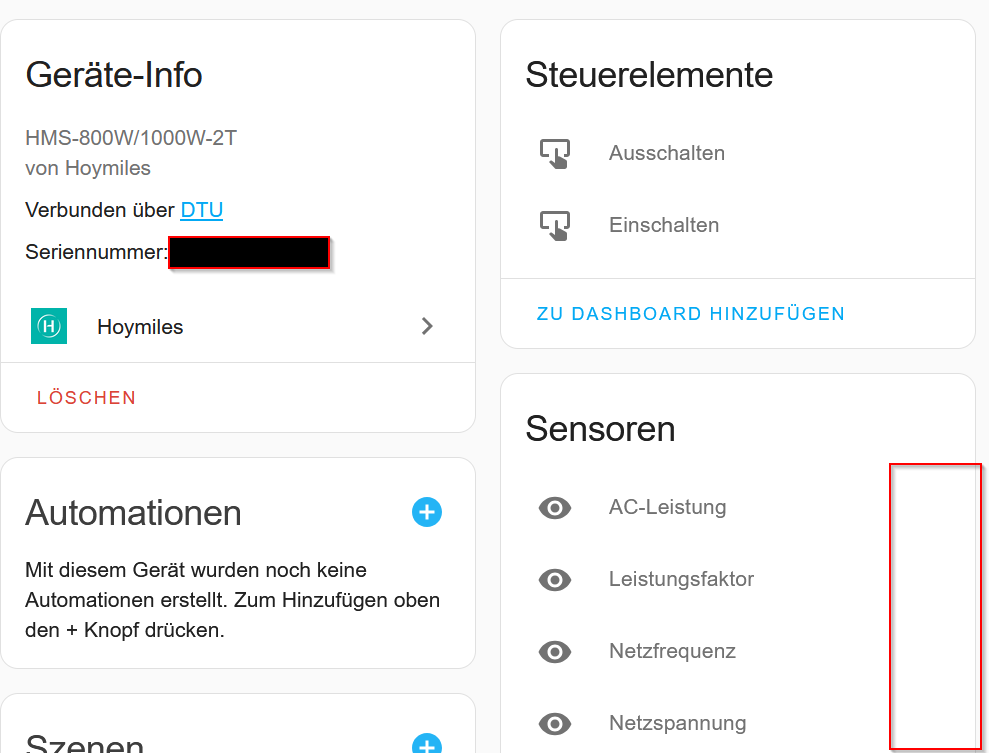
Task: Click the Steuerelemente card heading
Action: (x=649, y=75)
